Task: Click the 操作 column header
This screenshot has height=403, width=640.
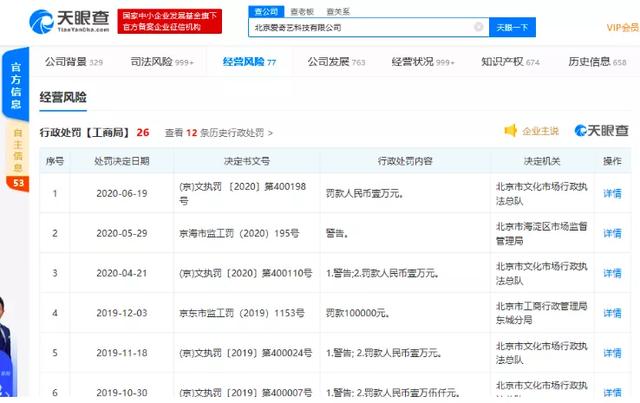Action: pyautogui.click(x=612, y=161)
